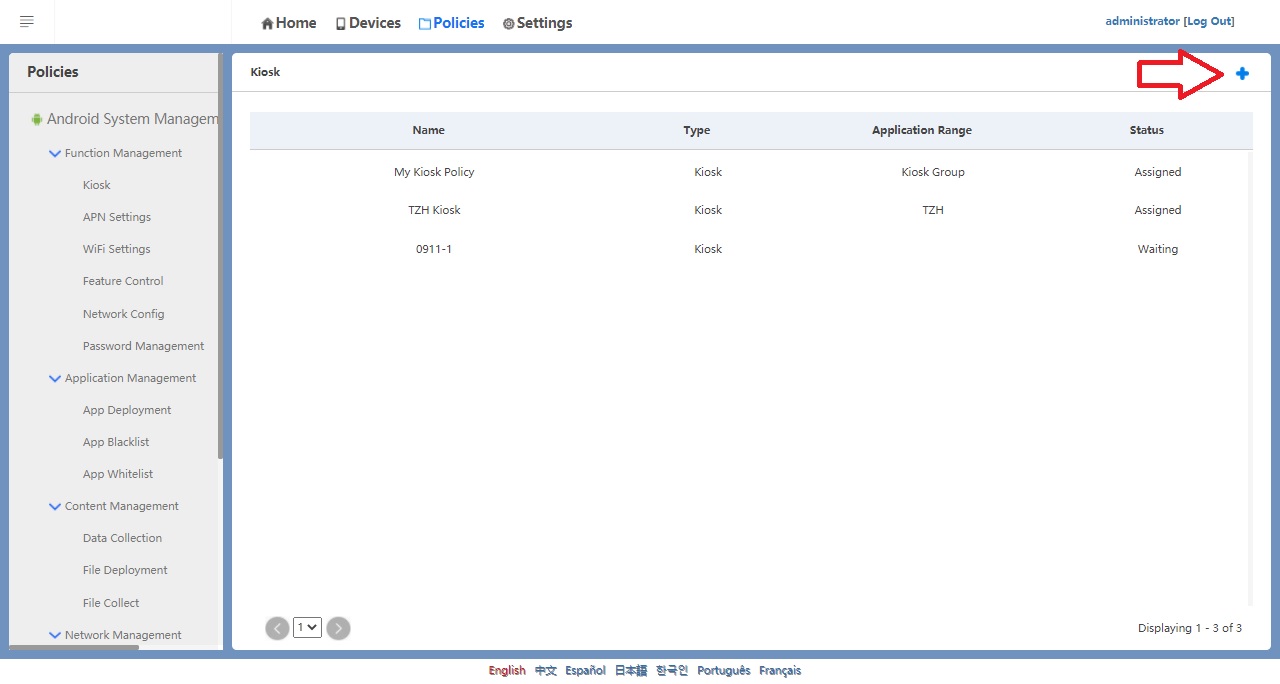Image resolution: width=1280 pixels, height=684 pixels.
Task: Open the Home tab
Action: [289, 23]
